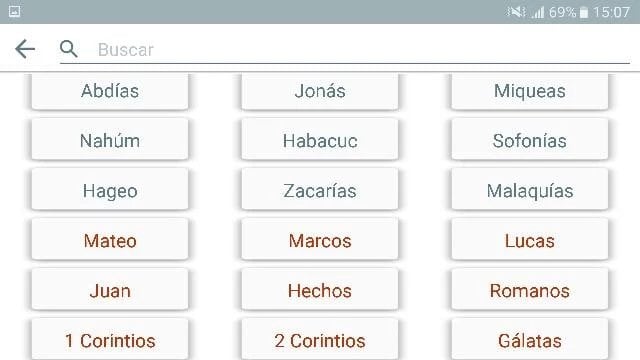Viewport: 640px width, 360px height.
Task: Tap the picture notification icon in status bar
Action: point(14,11)
